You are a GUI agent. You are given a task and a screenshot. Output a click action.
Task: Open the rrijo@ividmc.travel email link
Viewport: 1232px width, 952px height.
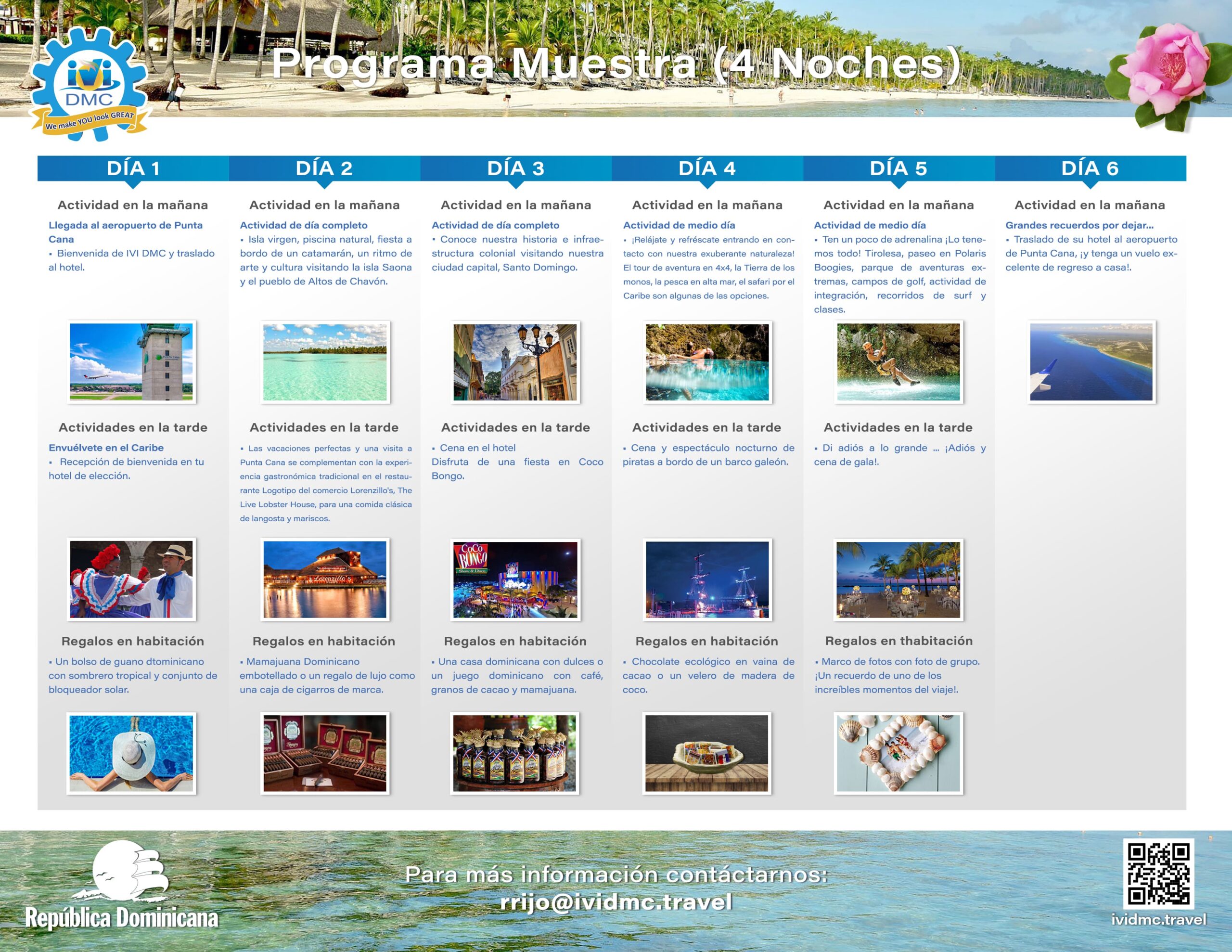(616, 902)
